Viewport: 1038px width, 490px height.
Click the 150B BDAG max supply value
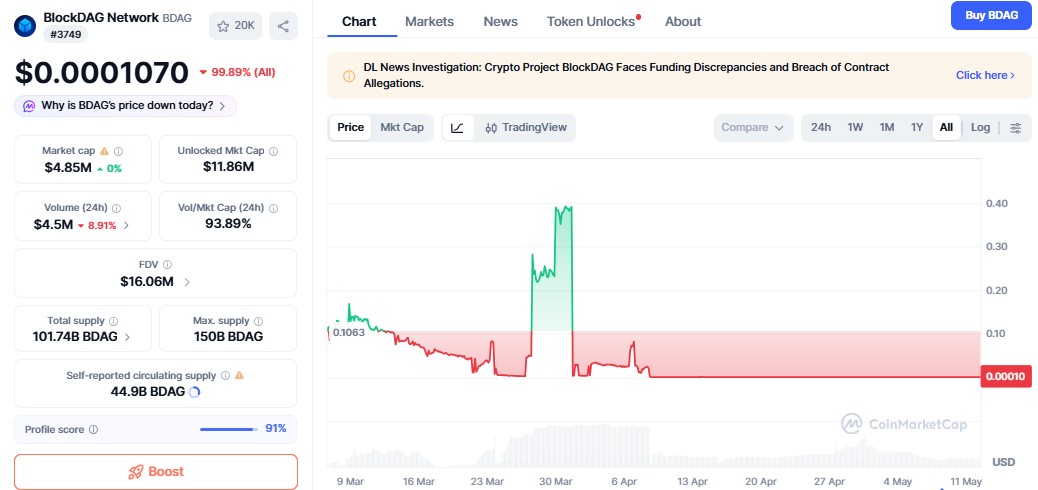pyautogui.click(x=228, y=336)
